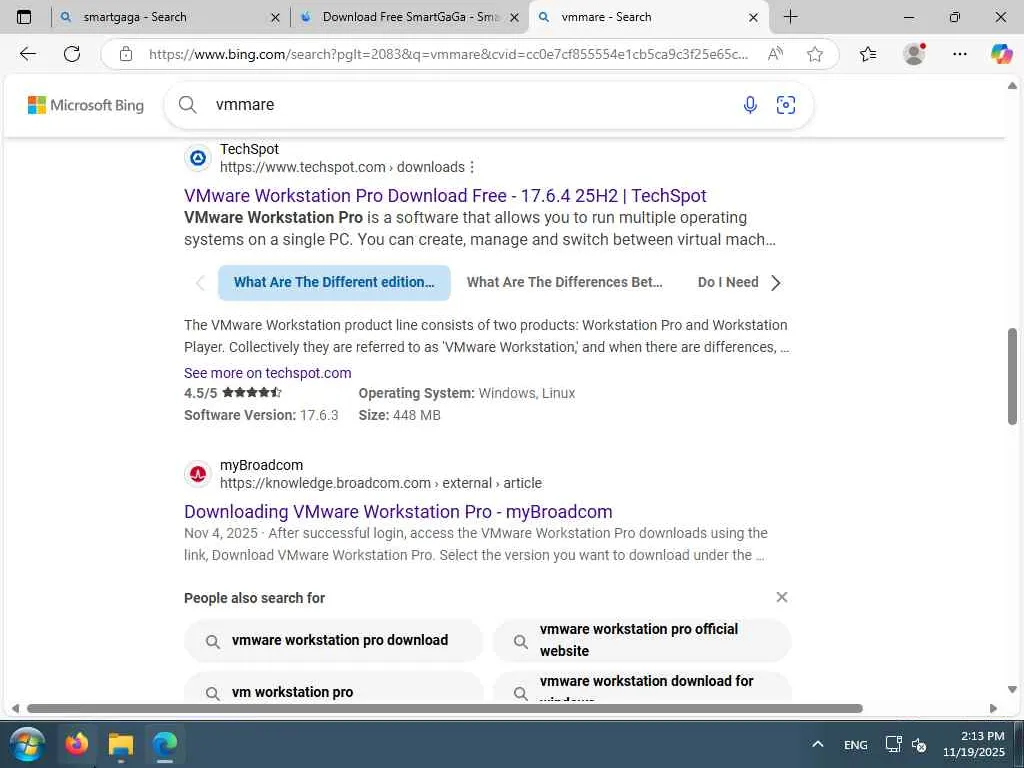Switch to Edge in the taskbar
1024x768 pixels.
(165, 744)
